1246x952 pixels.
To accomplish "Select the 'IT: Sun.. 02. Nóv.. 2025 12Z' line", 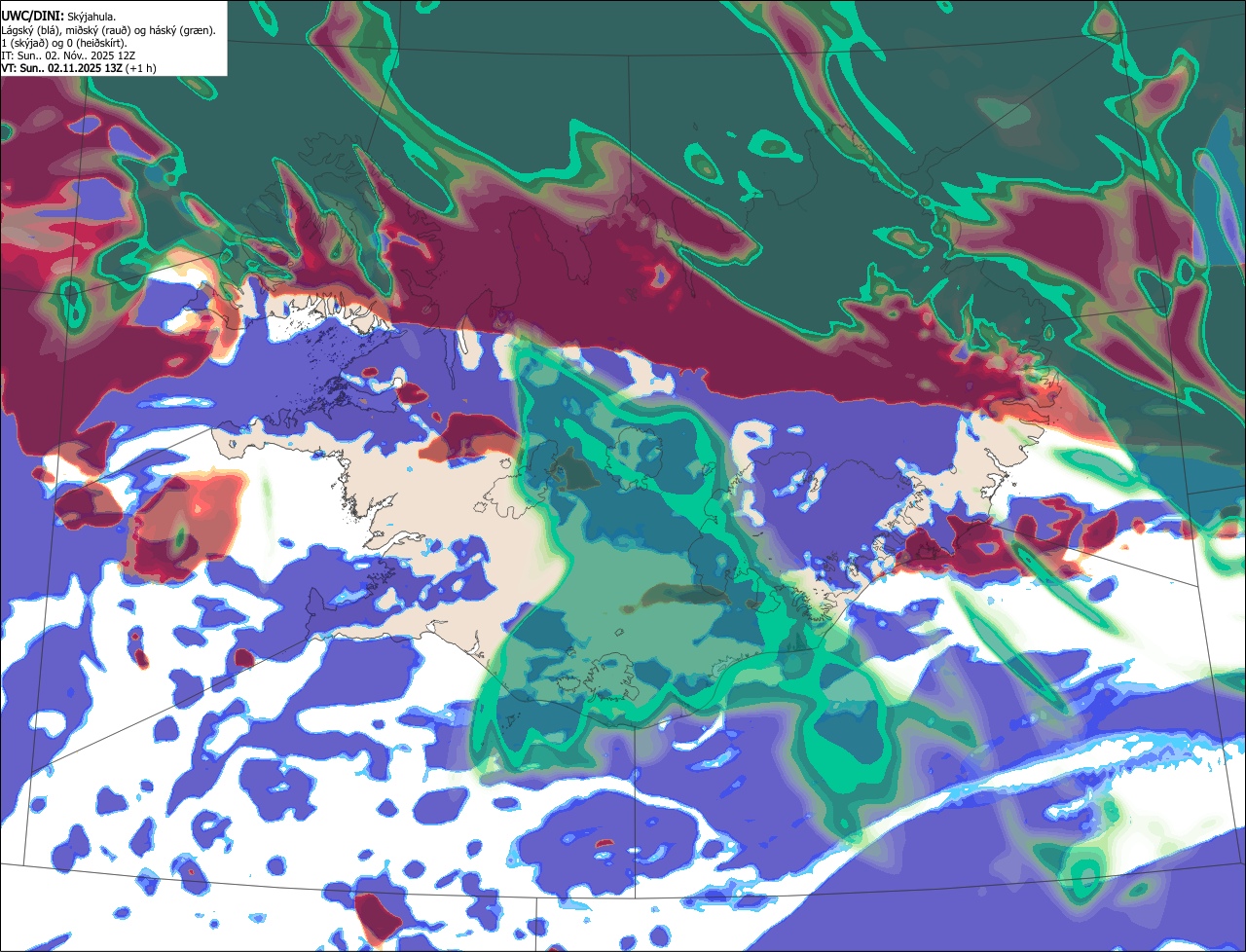I will (67, 55).
